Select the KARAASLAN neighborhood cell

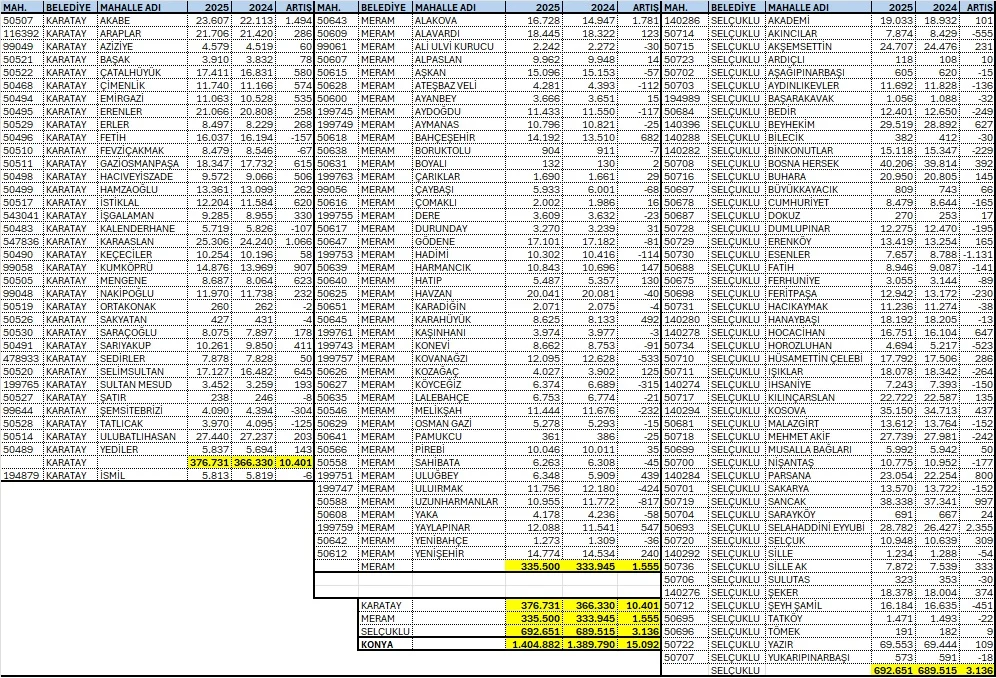pos(127,241)
